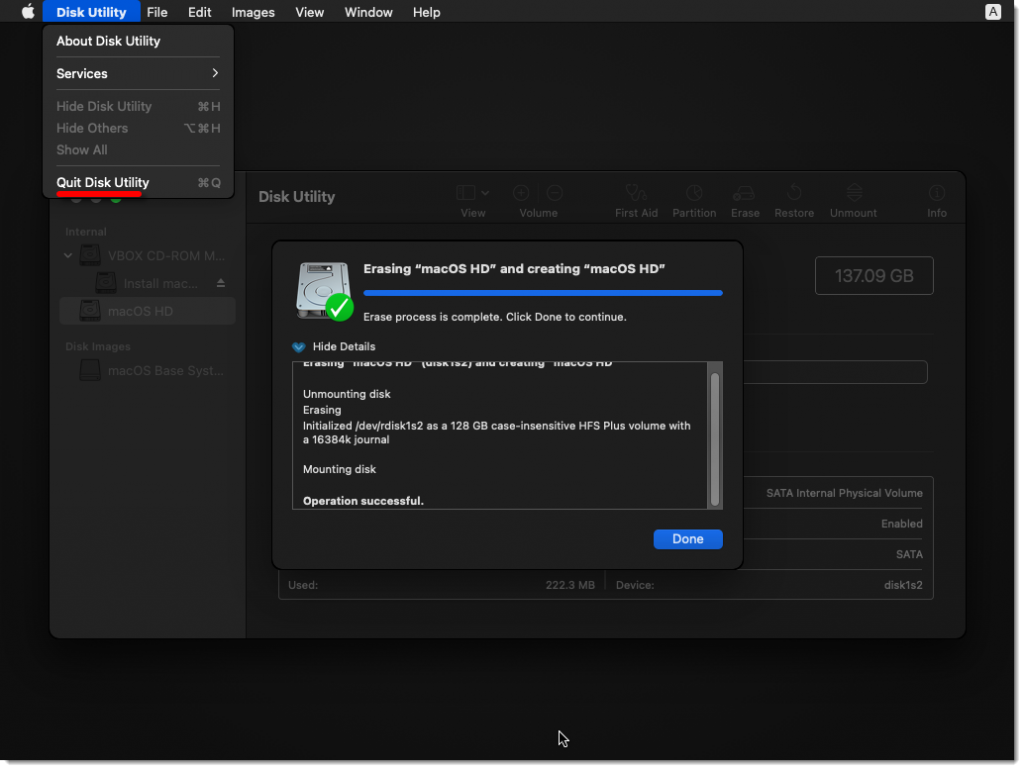Click the input source A icon
Screen dimensions: 1024x770
pyautogui.click(x=993, y=12)
